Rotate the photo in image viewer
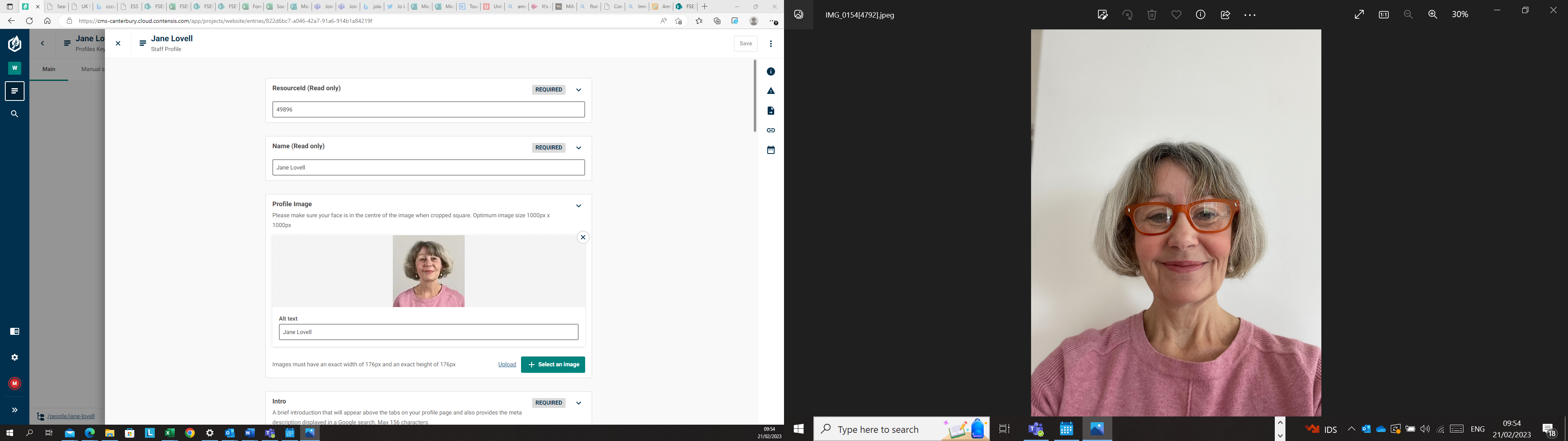Image resolution: width=1568 pixels, height=441 pixels. [x=1127, y=15]
